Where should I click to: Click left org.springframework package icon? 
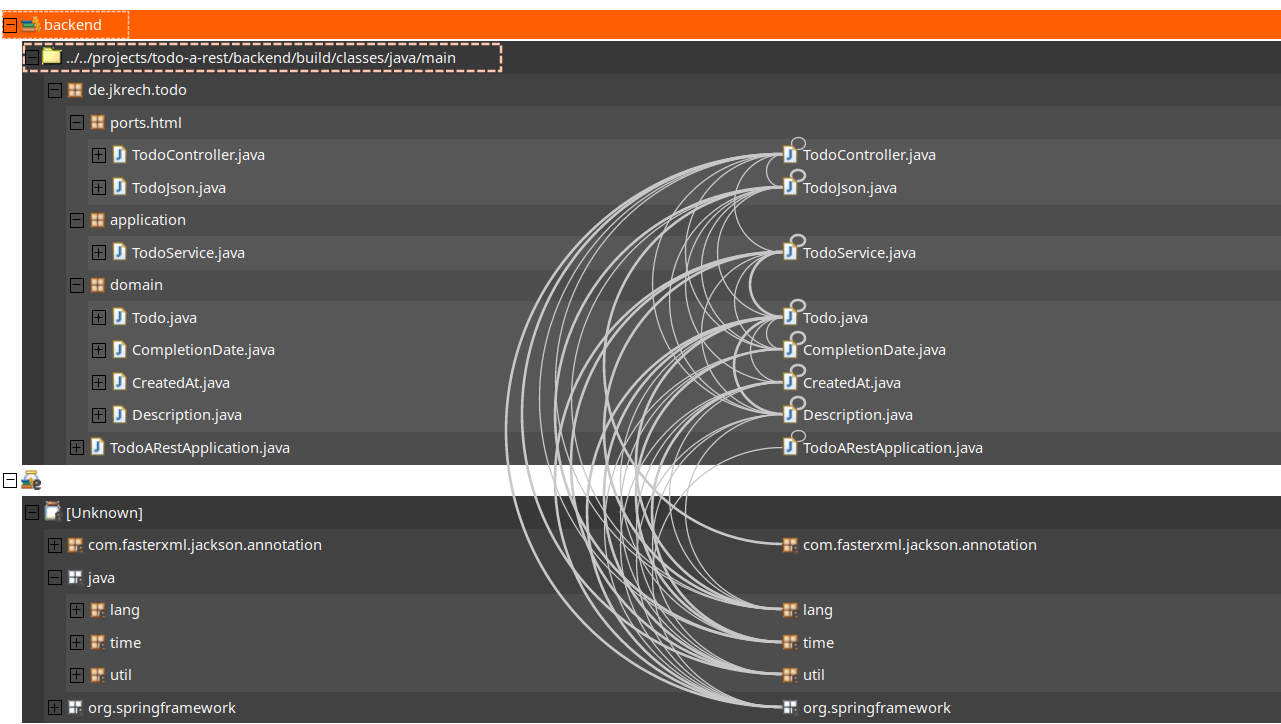pyautogui.click(x=75, y=708)
